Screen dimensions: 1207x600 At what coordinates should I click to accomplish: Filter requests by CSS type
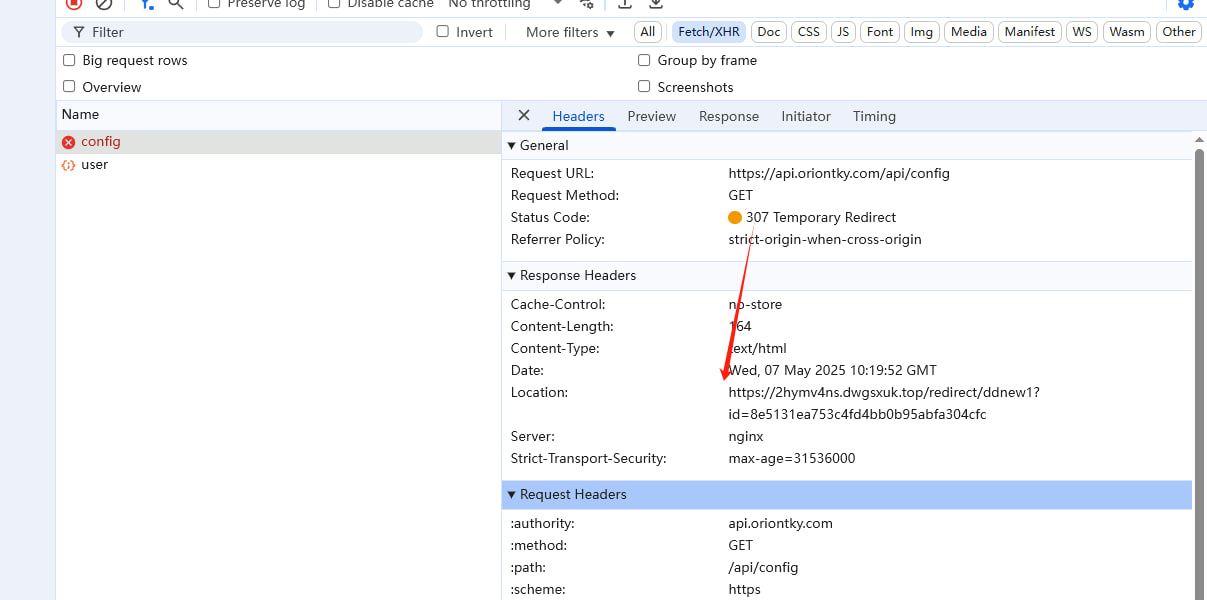pyautogui.click(x=809, y=32)
